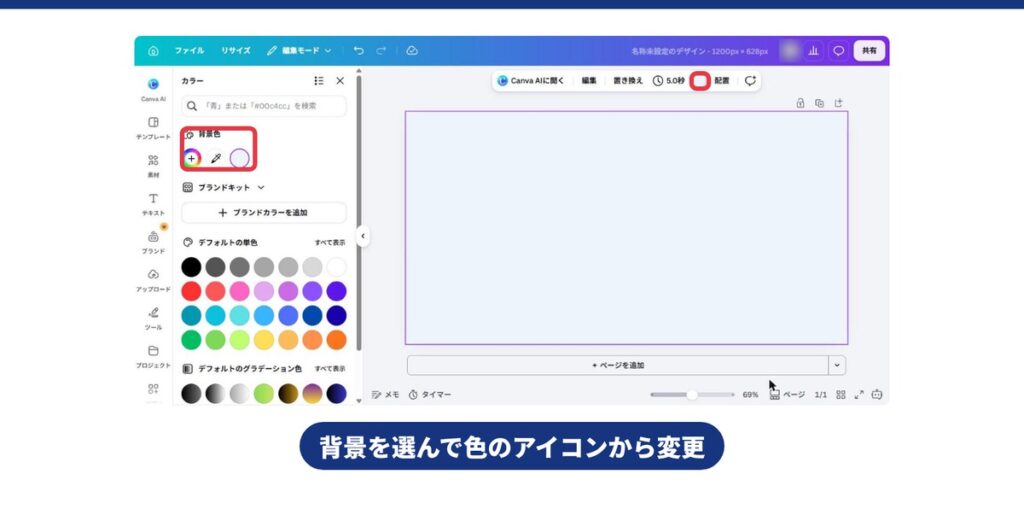Choose the pink solid color swatch
Image resolution: width=1024 pixels, height=509 pixels.
(x=240, y=291)
